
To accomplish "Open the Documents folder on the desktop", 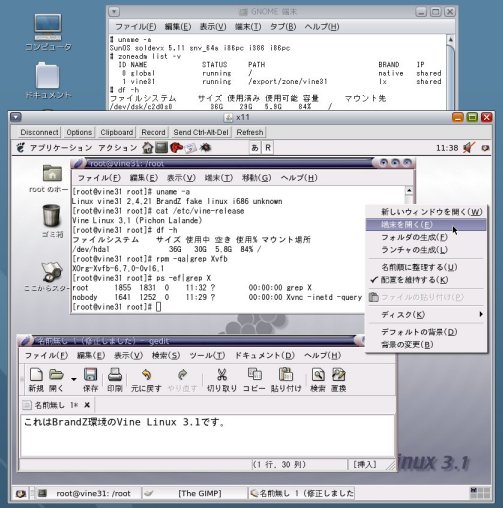I will click(48, 80).
